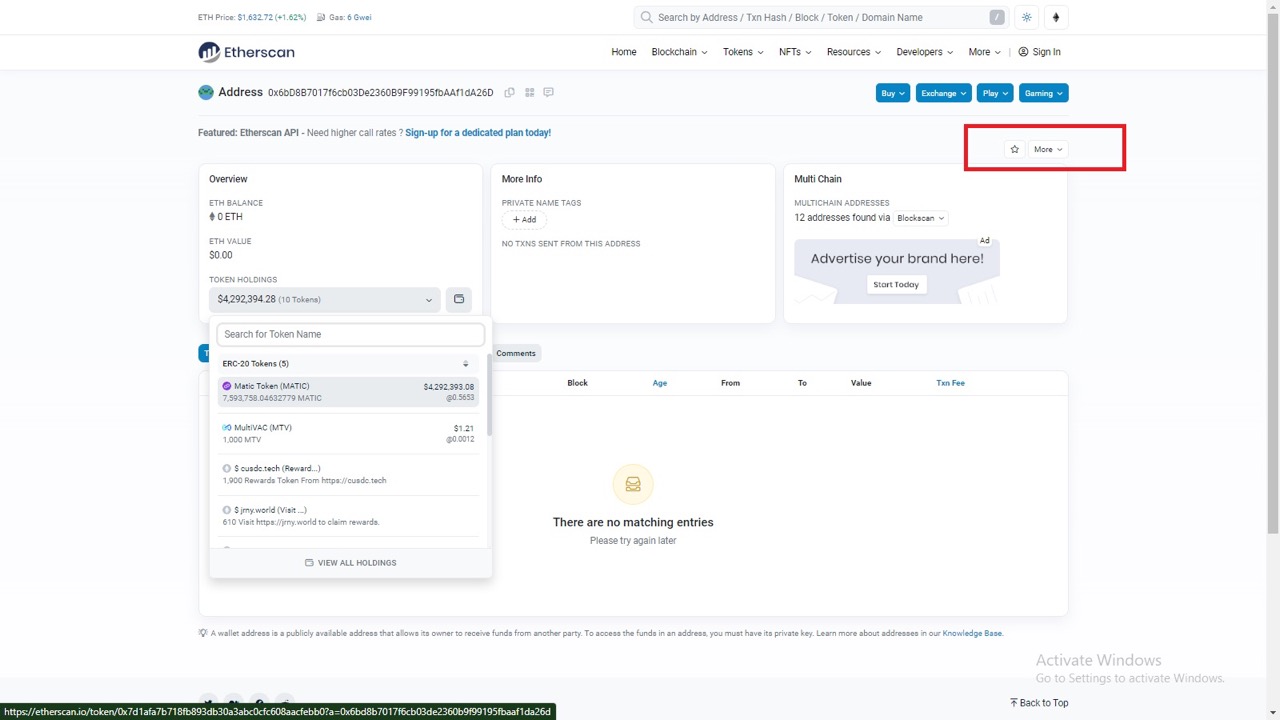The image size is (1280, 720).
Task: Click the empty inbox icon
Action: tap(633, 484)
